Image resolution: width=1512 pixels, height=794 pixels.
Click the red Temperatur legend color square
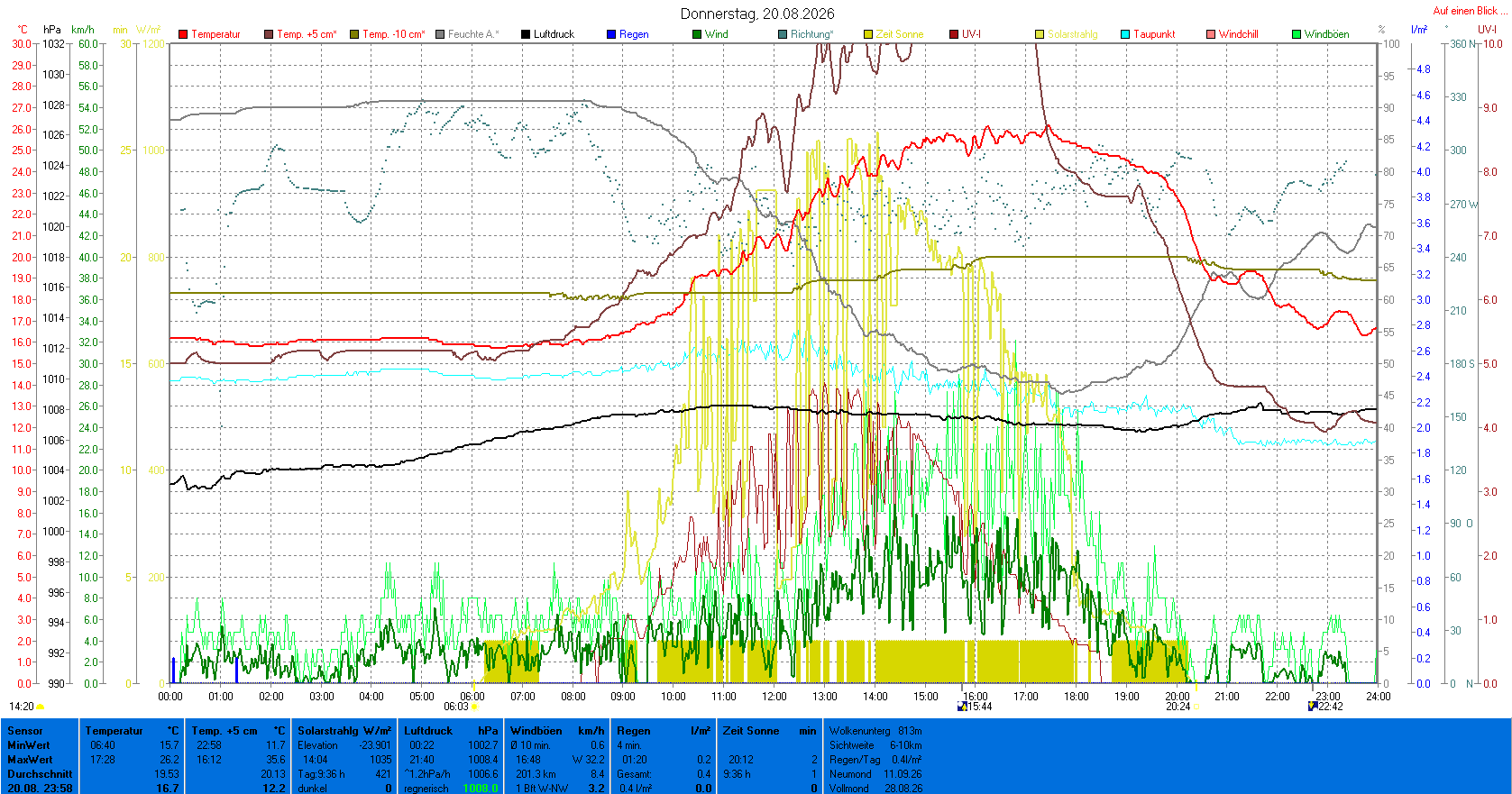[183, 34]
